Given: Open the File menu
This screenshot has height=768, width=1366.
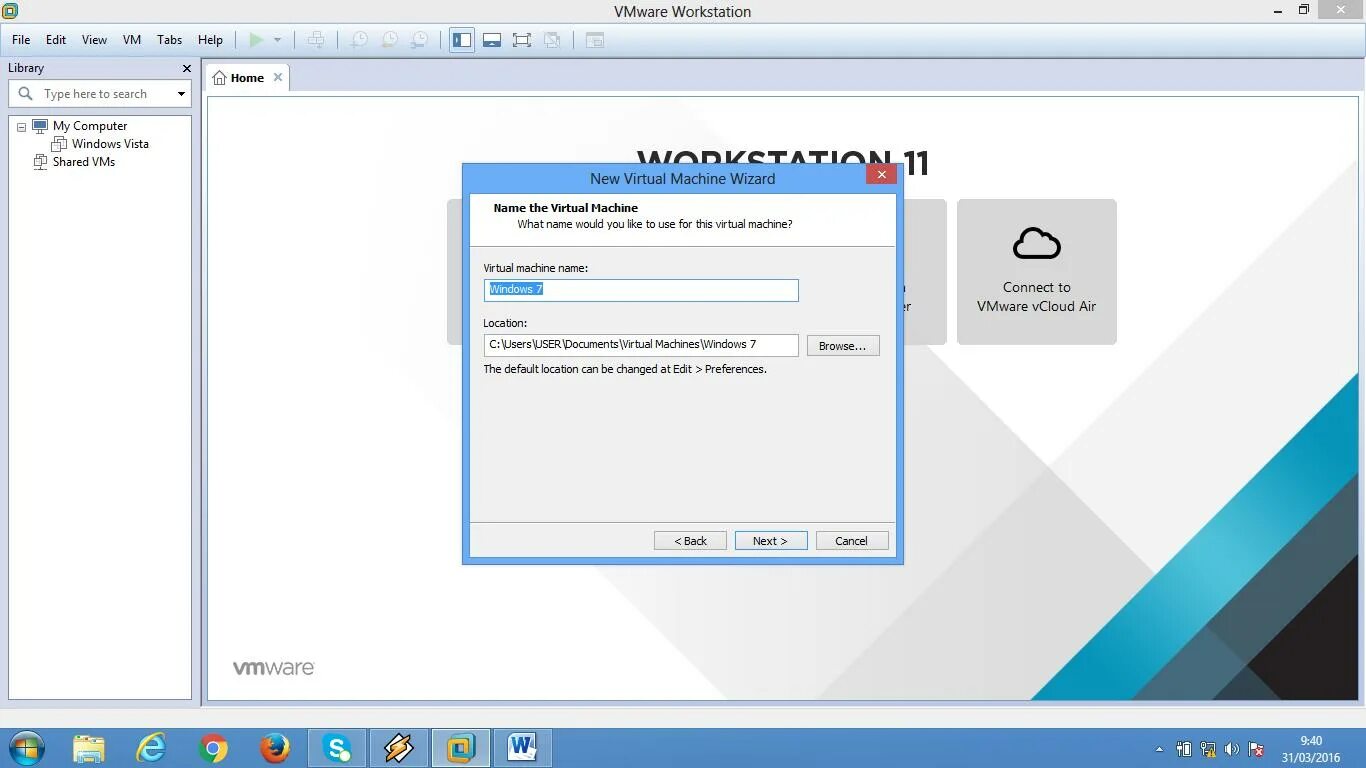Looking at the screenshot, I should (x=21, y=40).
